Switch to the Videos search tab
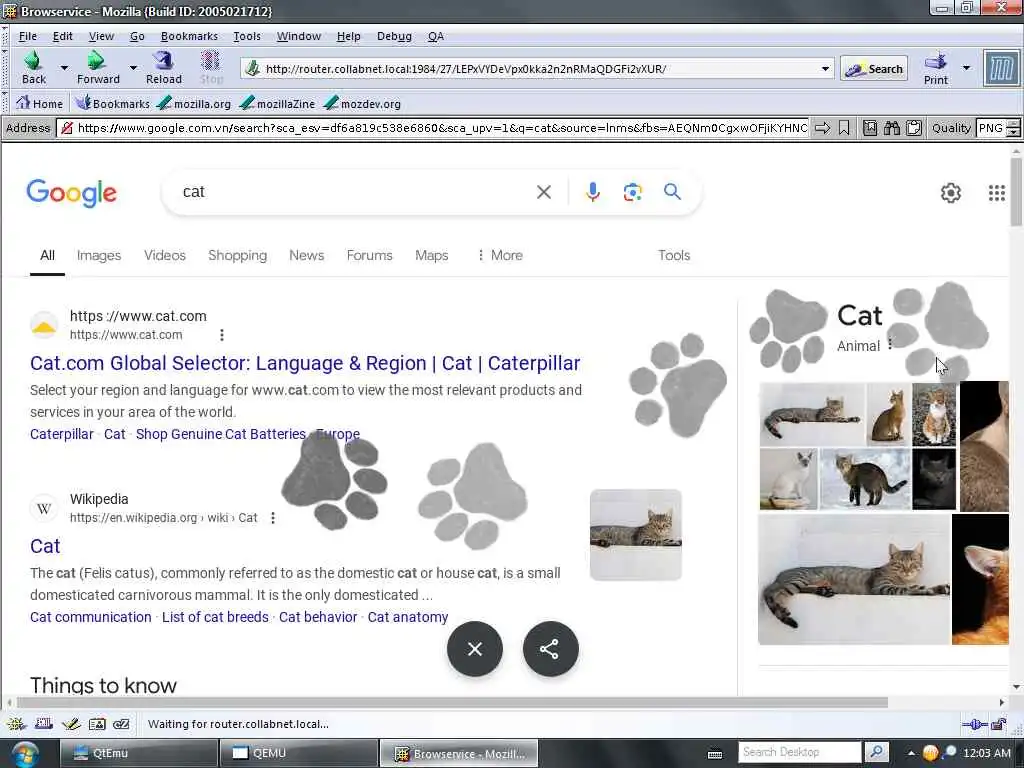1024x768 pixels. tap(165, 255)
